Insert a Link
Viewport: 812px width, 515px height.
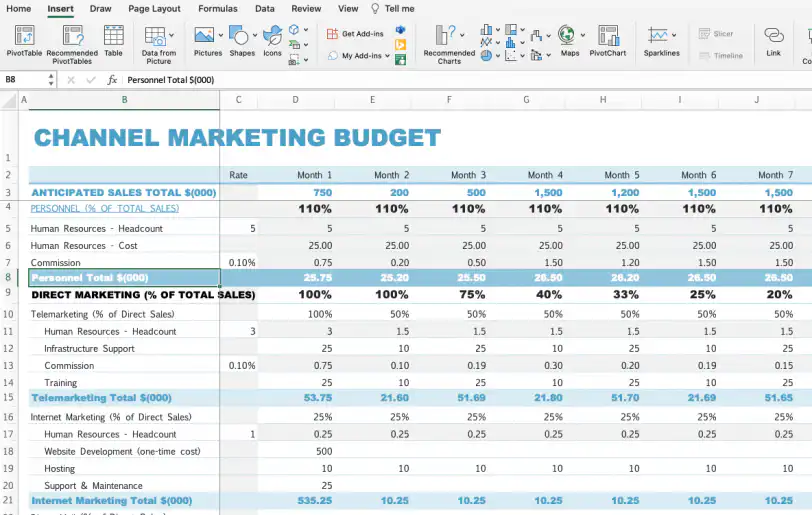click(x=774, y=40)
